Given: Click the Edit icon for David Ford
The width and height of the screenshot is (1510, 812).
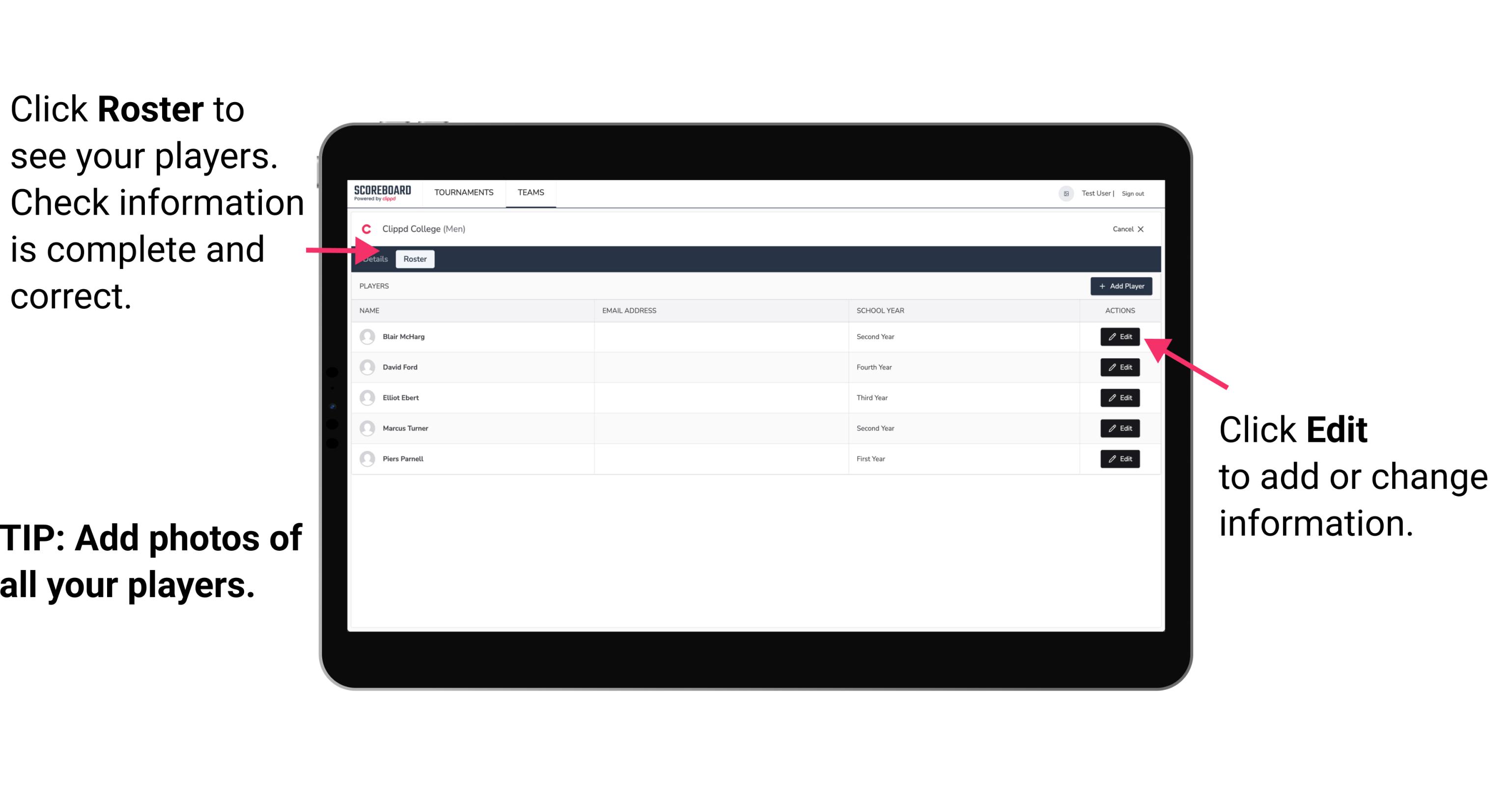Looking at the screenshot, I should point(1119,366).
